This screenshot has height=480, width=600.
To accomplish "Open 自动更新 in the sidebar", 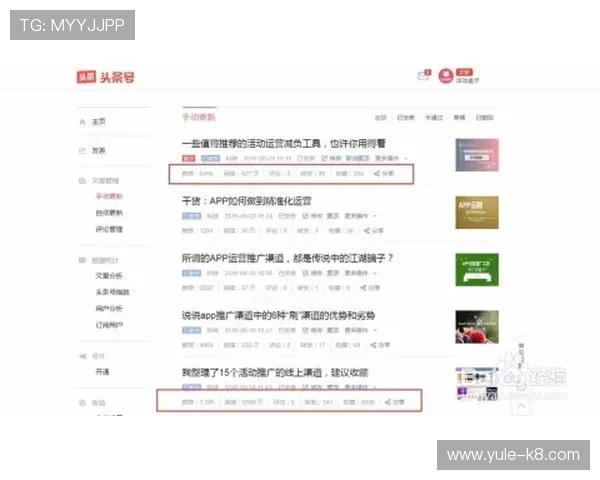I will pyautogui.click(x=109, y=213).
